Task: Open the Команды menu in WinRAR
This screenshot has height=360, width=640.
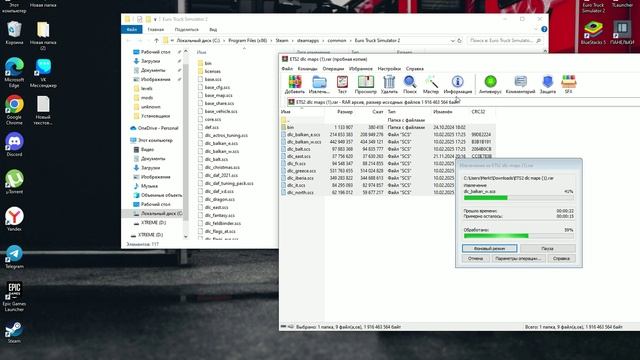Action: tap(307, 69)
